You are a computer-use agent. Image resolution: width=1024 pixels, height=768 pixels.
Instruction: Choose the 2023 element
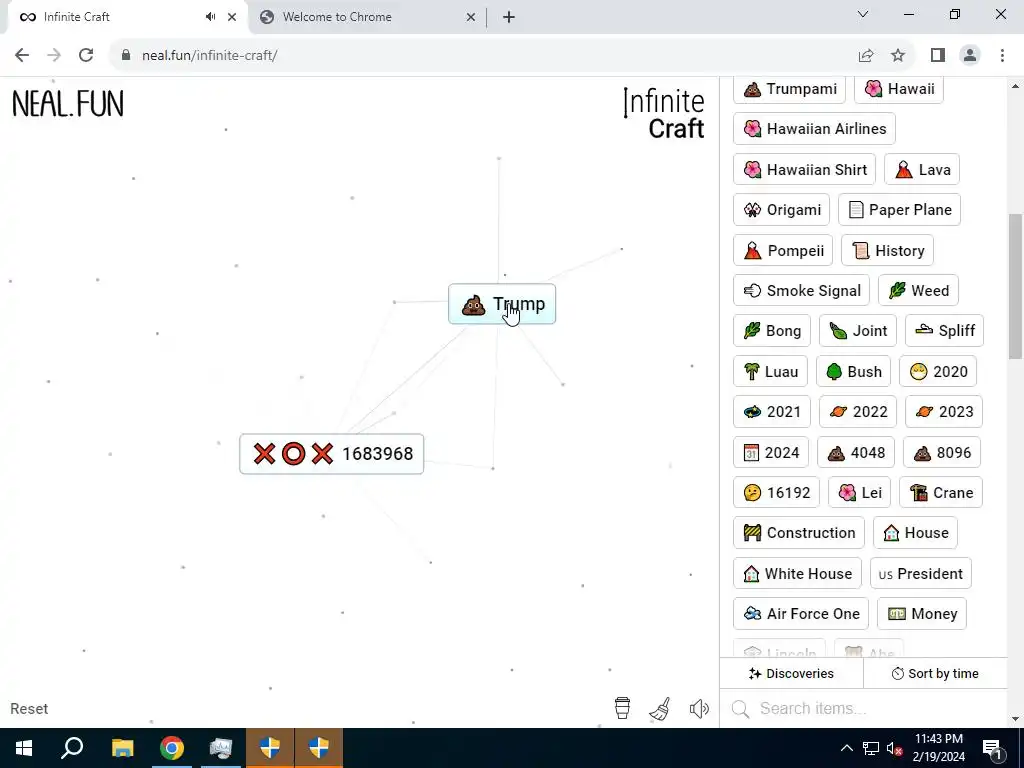tap(944, 411)
